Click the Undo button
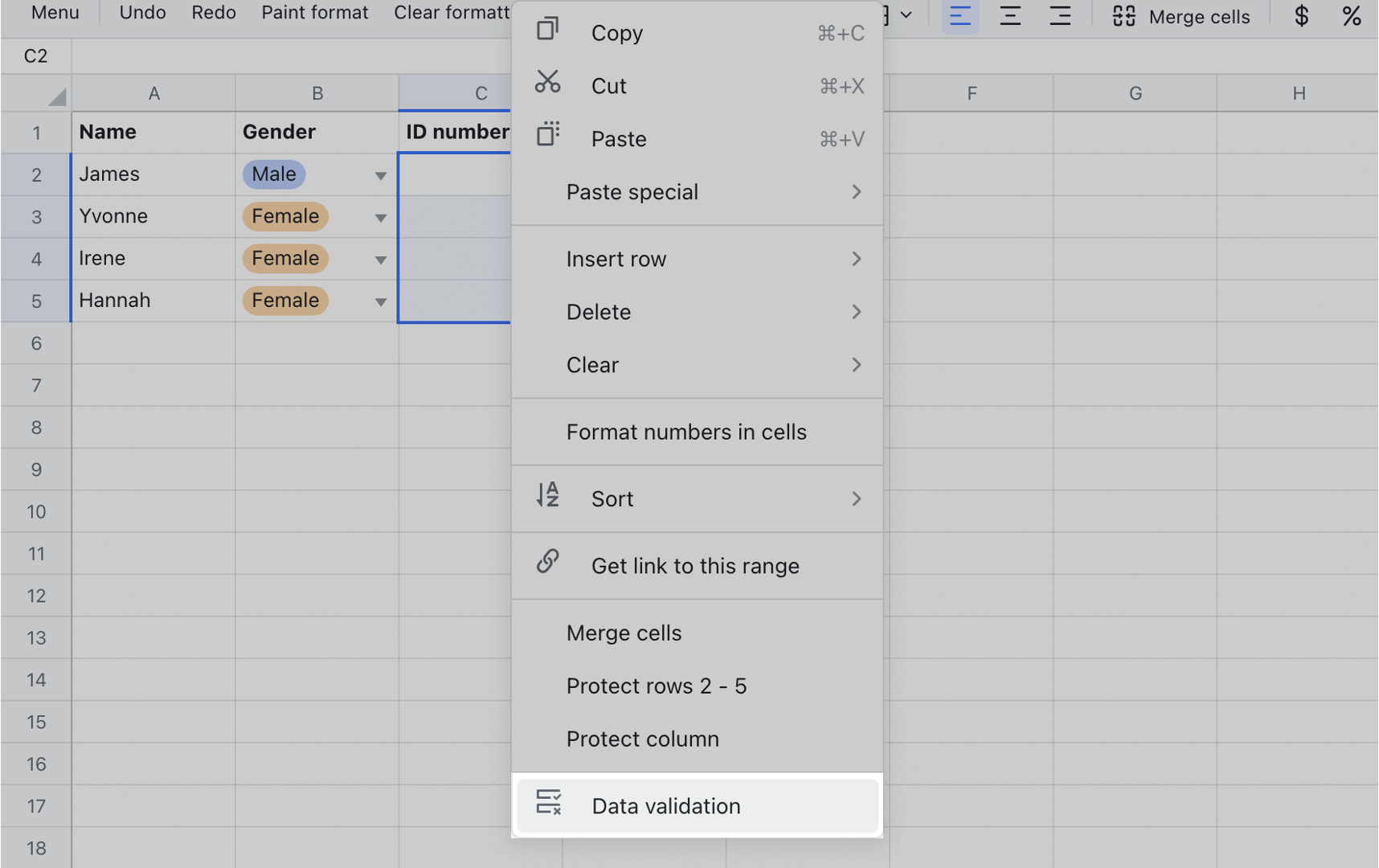 pyautogui.click(x=142, y=13)
